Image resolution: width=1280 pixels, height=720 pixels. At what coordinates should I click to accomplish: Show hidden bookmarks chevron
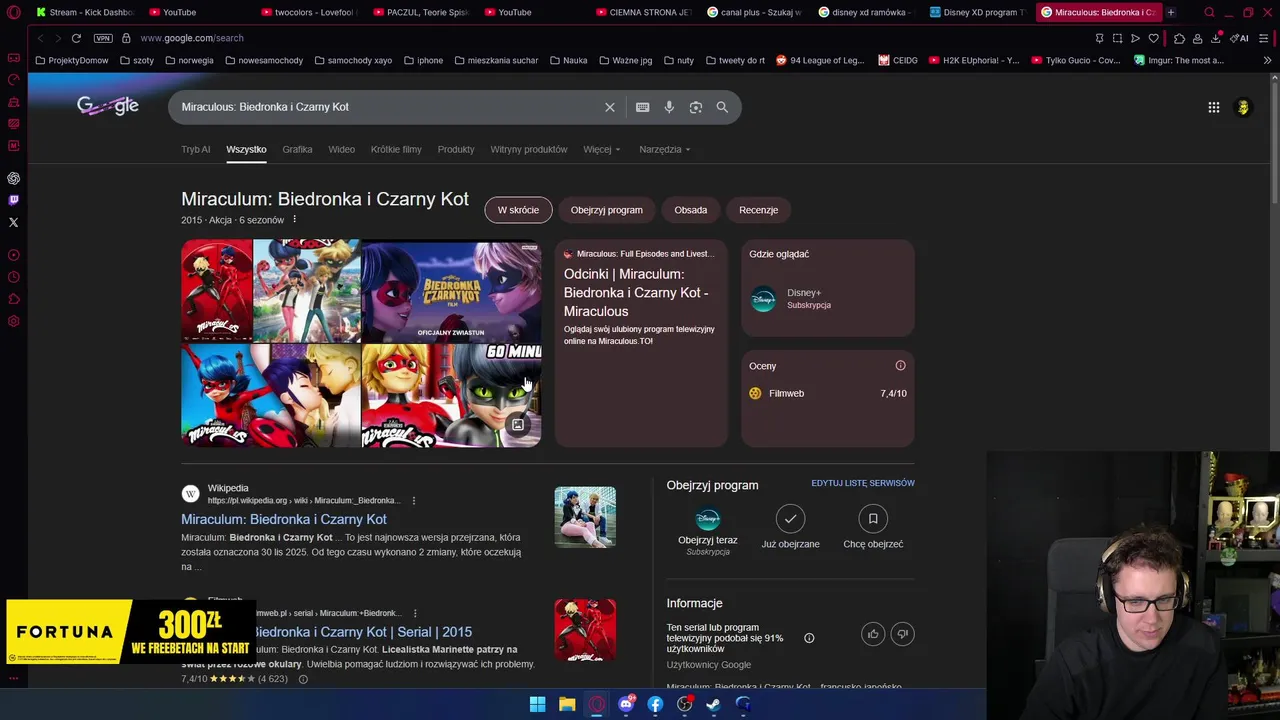[x=1267, y=60]
